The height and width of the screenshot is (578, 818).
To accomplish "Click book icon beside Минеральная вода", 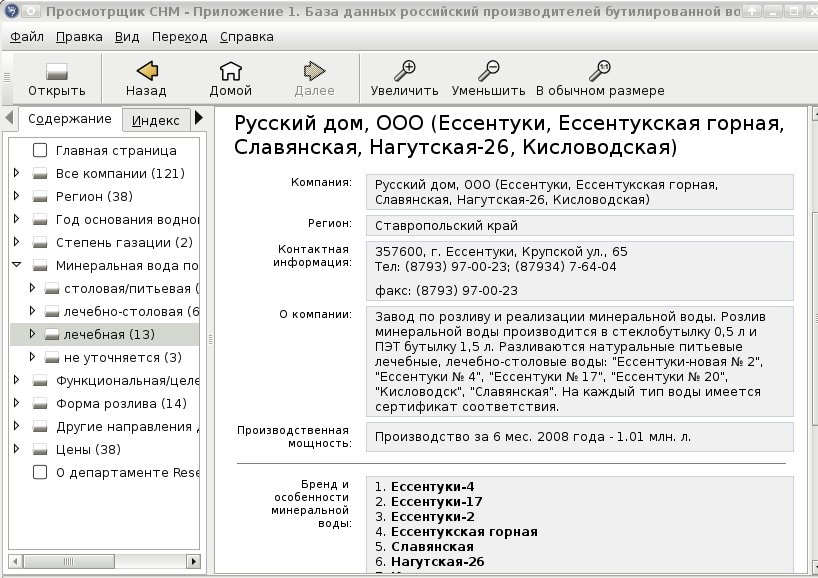I will click(x=40, y=265).
